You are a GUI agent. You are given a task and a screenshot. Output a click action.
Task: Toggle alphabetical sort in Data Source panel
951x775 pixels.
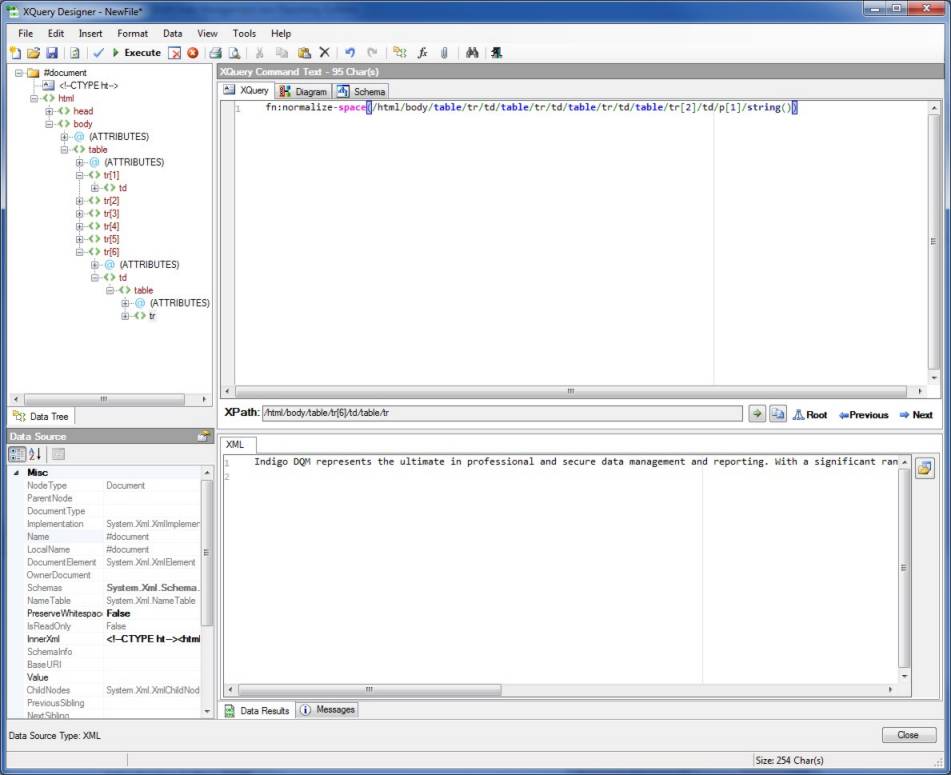[36, 455]
